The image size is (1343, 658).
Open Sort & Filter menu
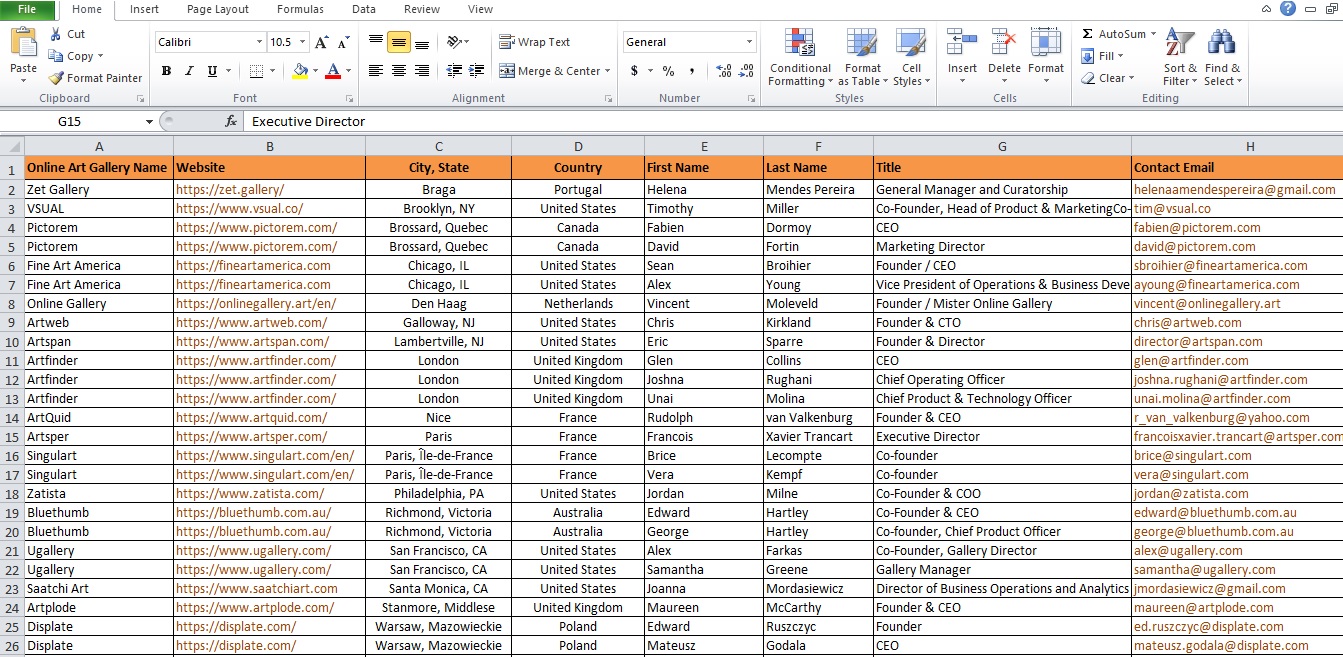(x=1180, y=58)
